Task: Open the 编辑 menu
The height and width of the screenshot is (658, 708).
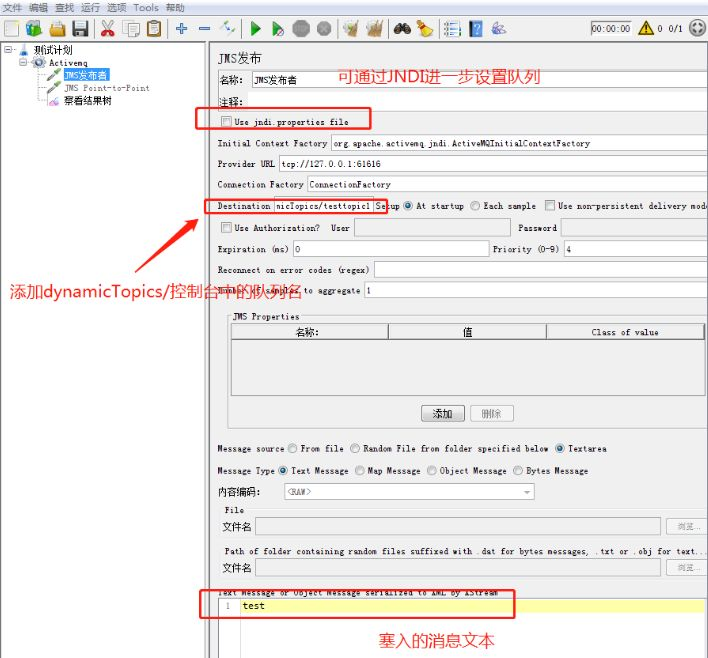Action: click(x=38, y=8)
